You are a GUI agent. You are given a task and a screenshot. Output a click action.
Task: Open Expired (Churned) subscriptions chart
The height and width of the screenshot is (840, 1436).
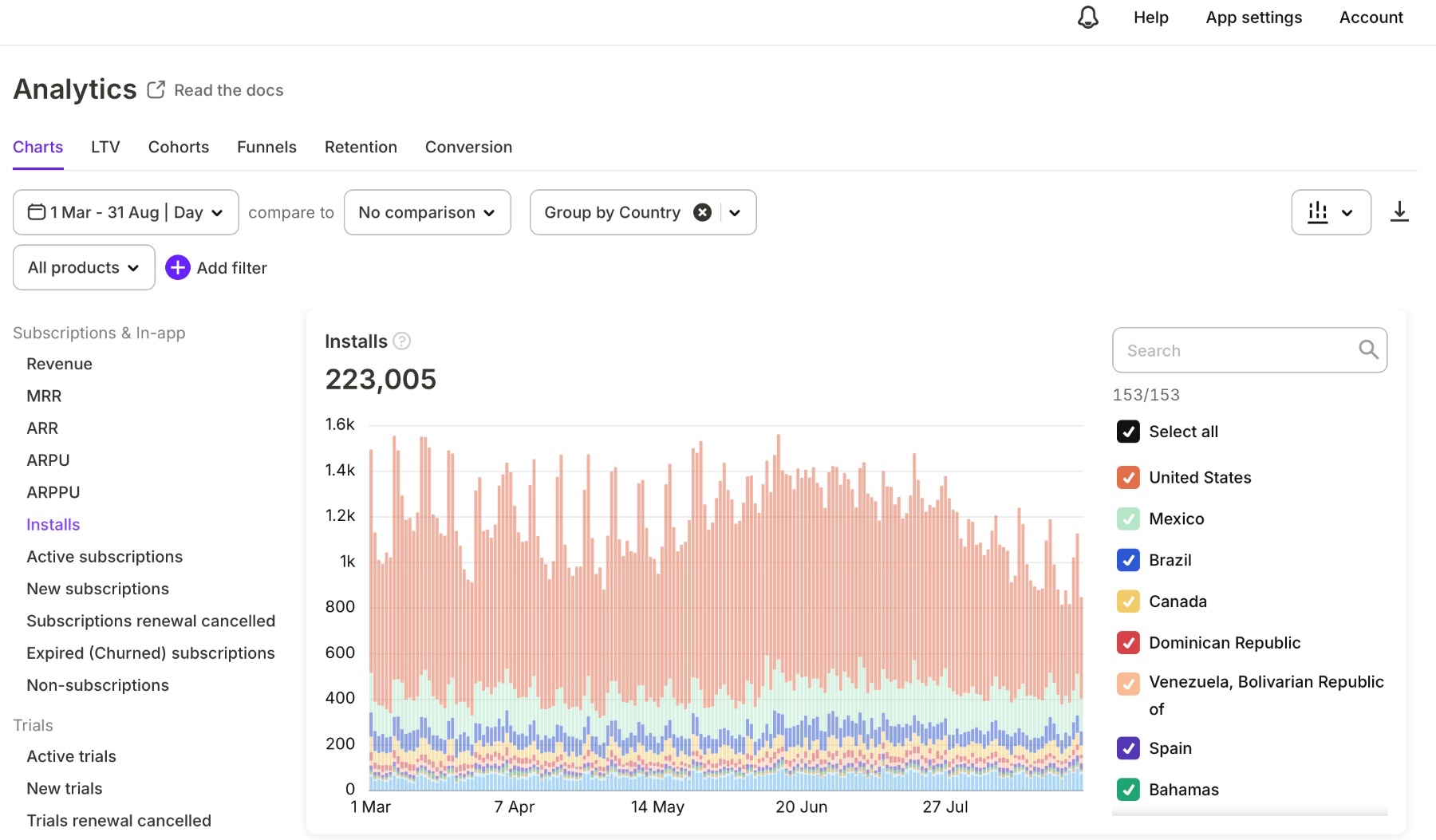[x=151, y=653]
